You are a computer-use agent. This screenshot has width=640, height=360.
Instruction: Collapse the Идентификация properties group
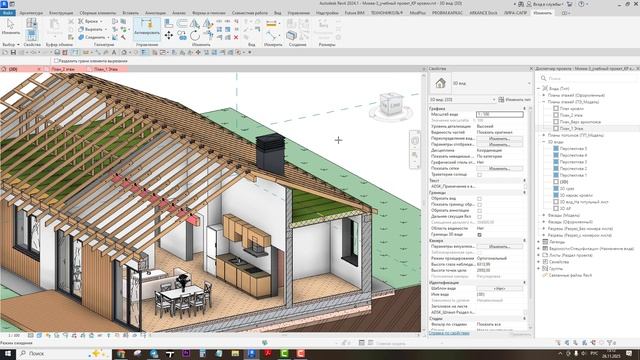click(x=524, y=282)
